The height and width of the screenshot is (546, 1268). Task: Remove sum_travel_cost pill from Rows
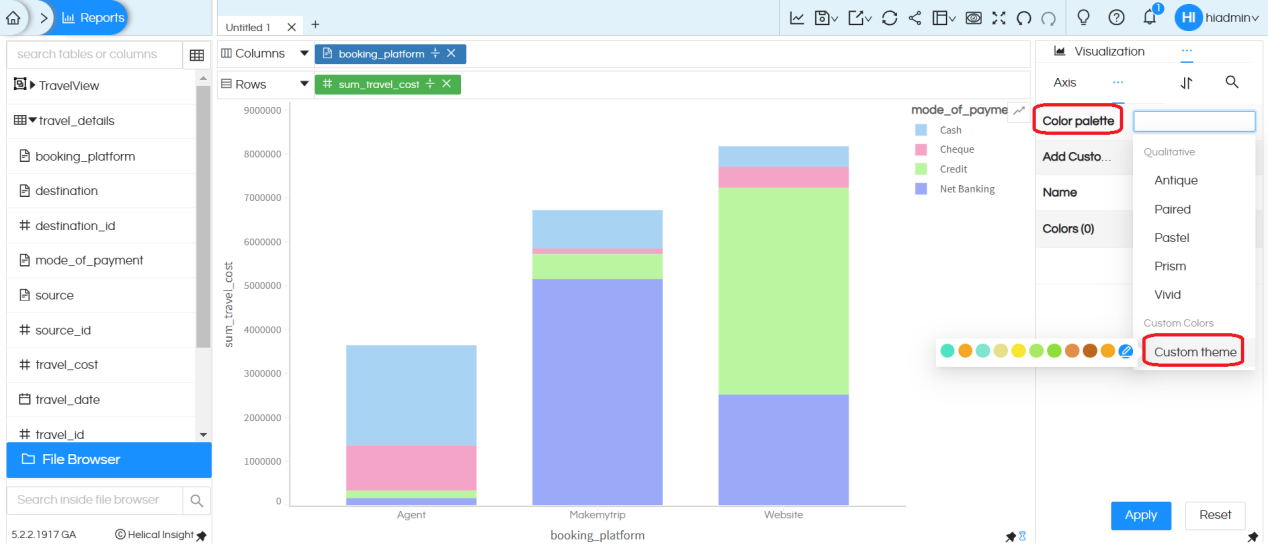click(x=446, y=84)
